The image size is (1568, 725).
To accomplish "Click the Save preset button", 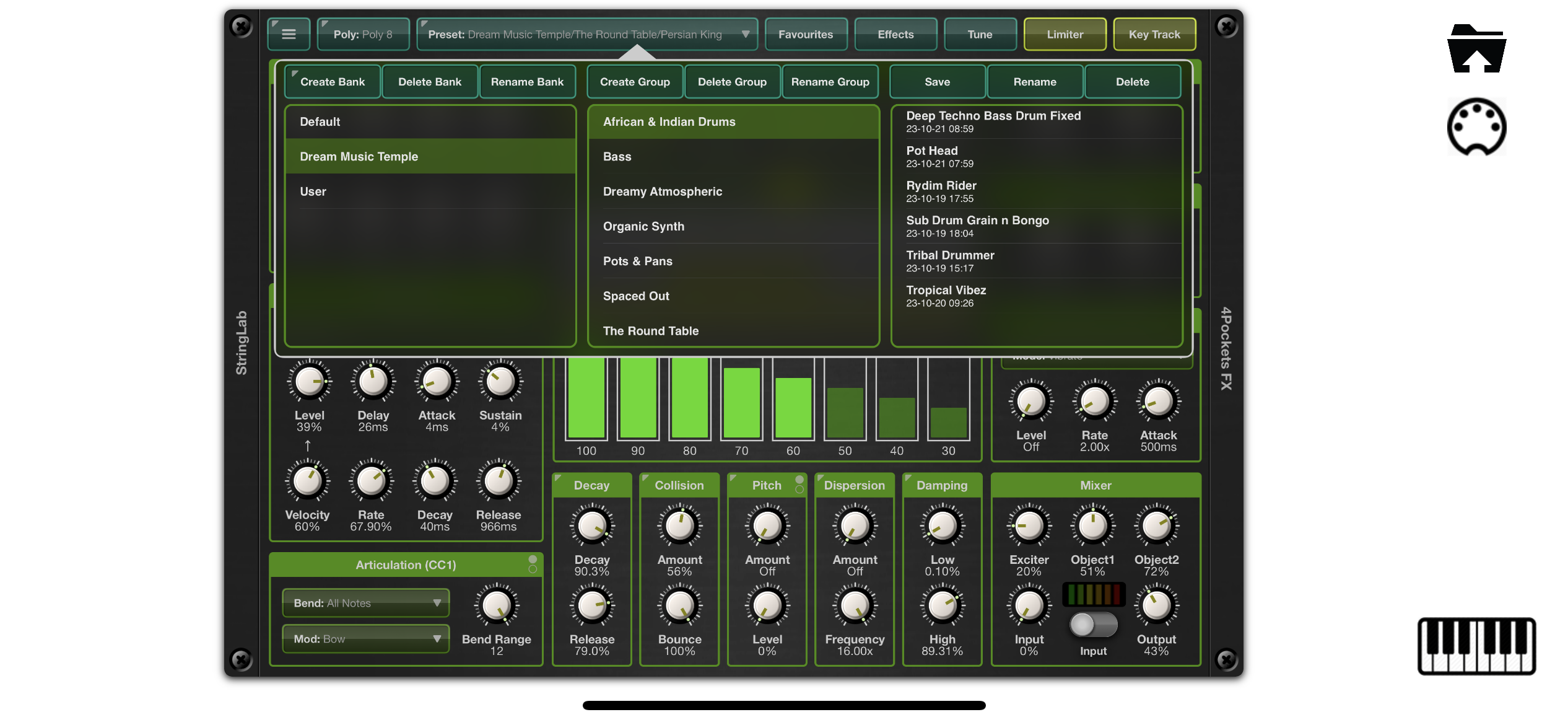I will coord(937,82).
